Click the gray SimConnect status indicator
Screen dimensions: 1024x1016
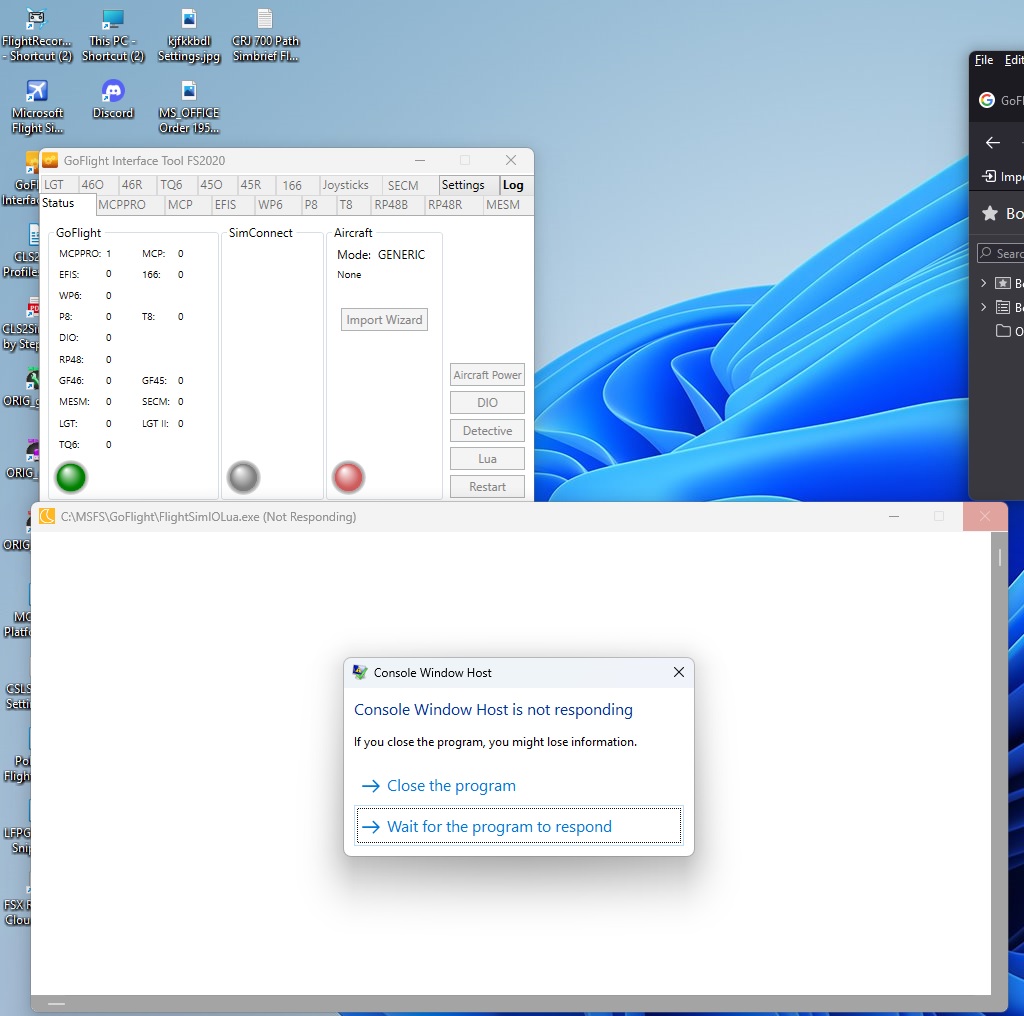pos(243,477)
